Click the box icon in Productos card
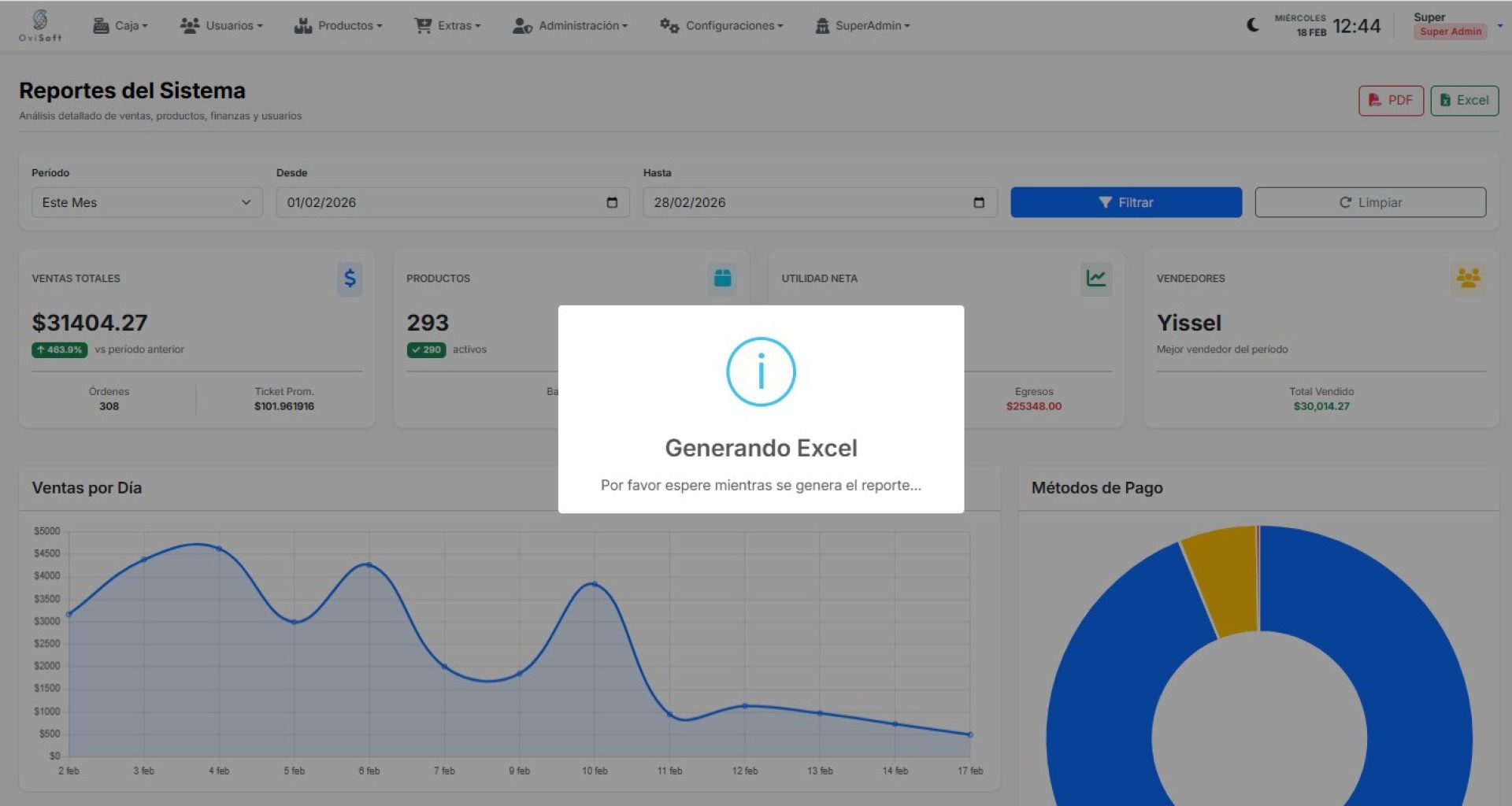1512x806 pixels. point(722,279)
